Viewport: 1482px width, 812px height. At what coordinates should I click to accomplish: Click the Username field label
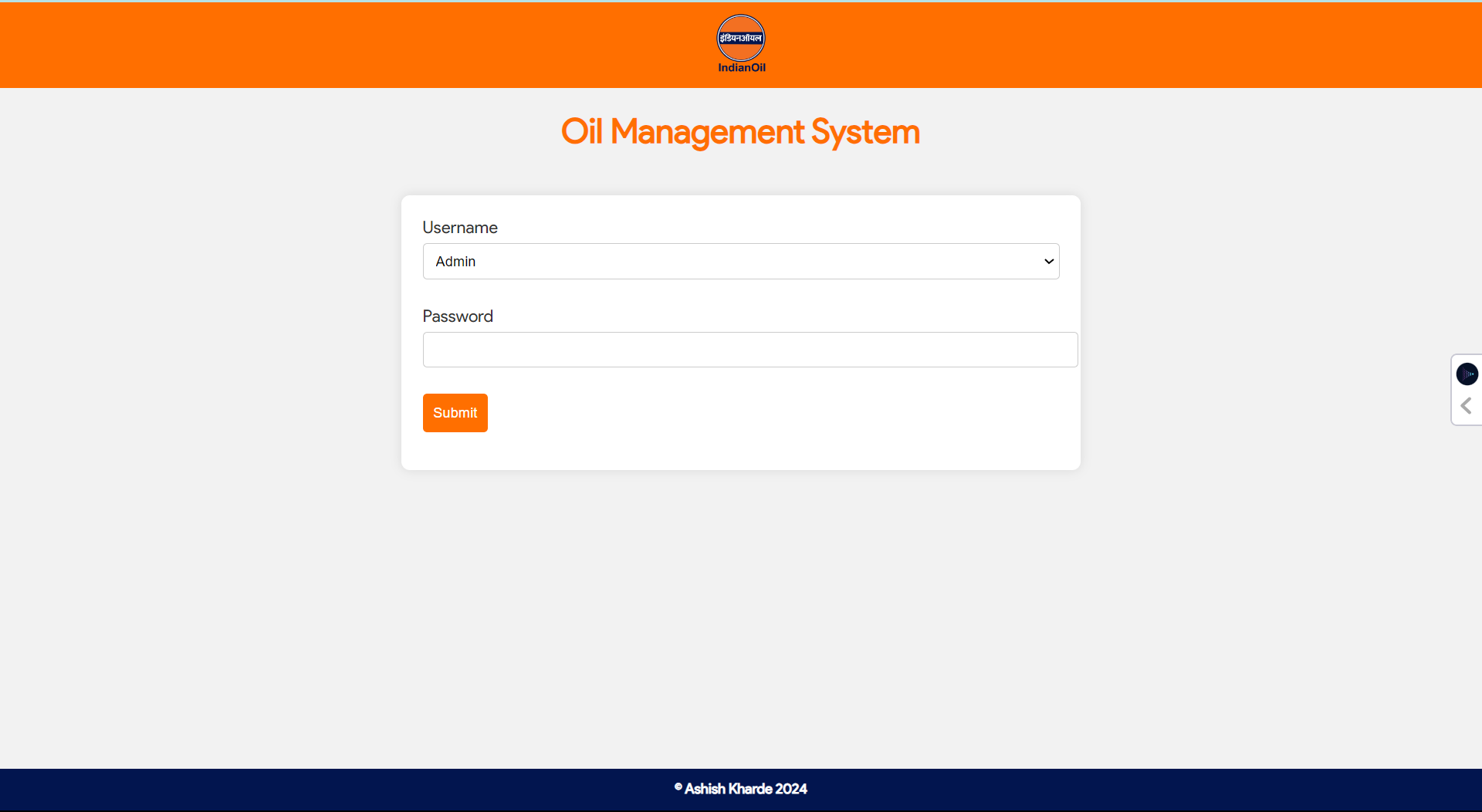[460, 228]
